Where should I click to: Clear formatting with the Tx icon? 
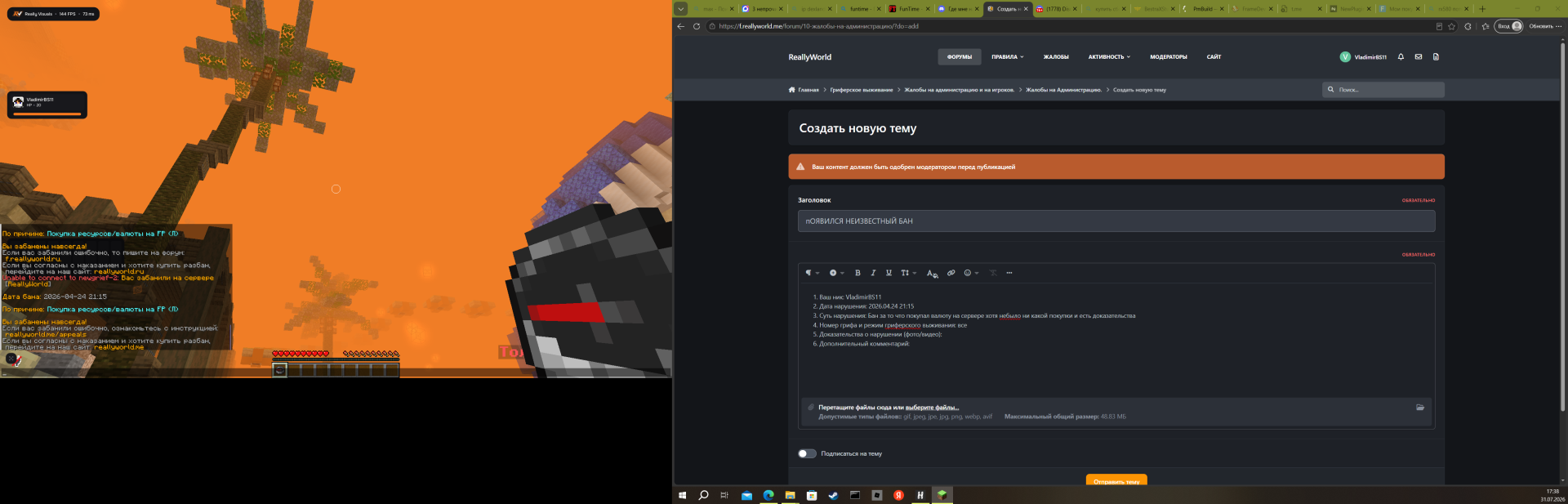(x=993, y=273)
